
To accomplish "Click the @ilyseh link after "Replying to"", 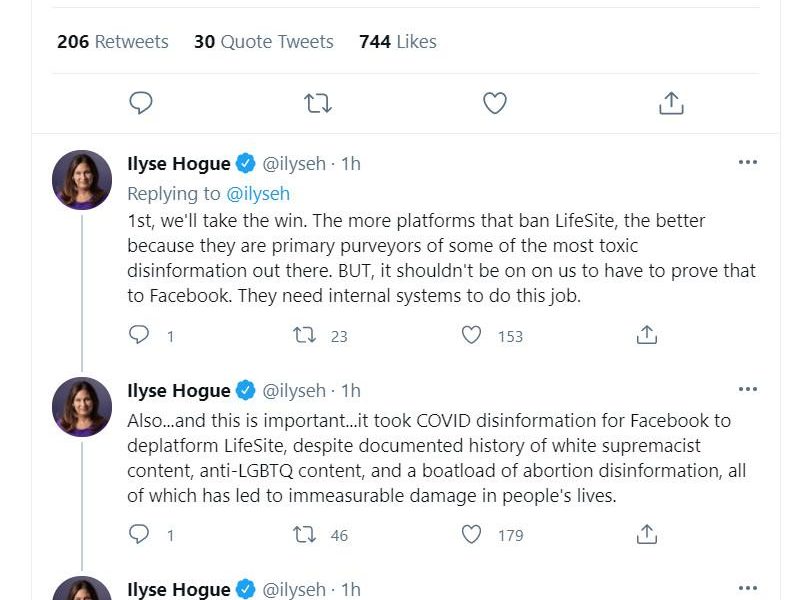I will [x=258, y=193].
